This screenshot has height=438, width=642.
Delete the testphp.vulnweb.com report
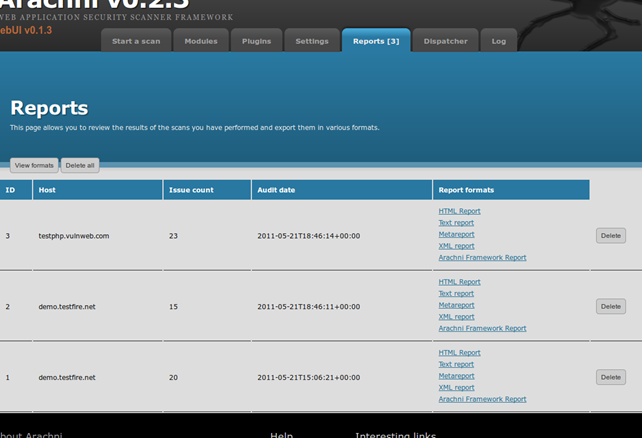[x=611, y=236]
